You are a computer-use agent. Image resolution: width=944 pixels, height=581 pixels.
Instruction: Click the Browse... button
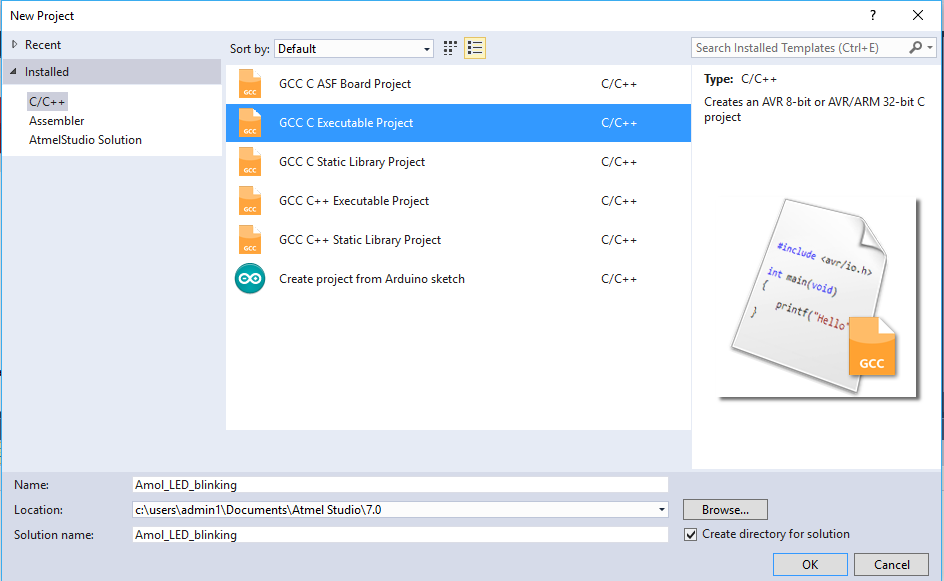[725, 510]
